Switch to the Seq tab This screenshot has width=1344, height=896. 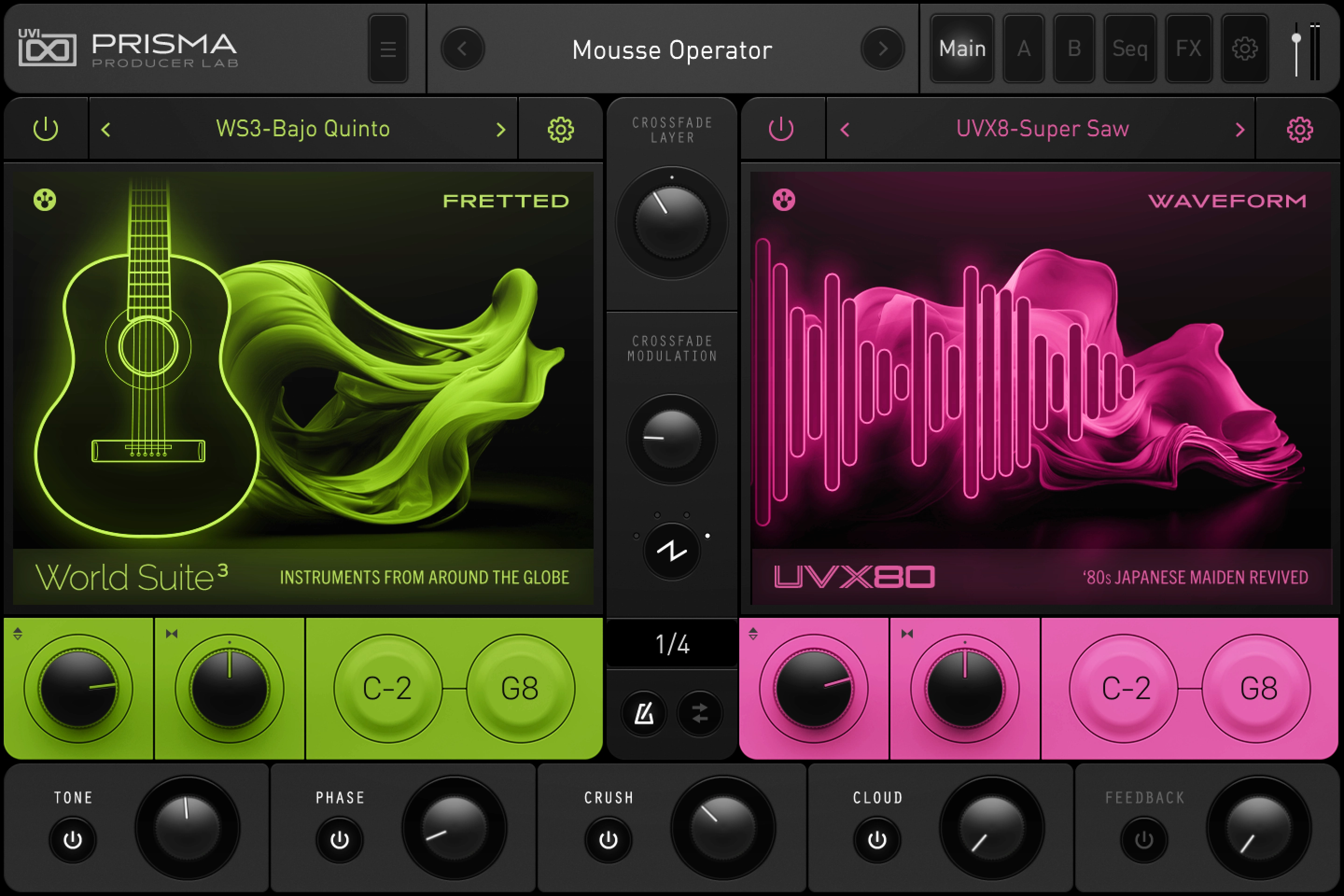pos(1130,49)
